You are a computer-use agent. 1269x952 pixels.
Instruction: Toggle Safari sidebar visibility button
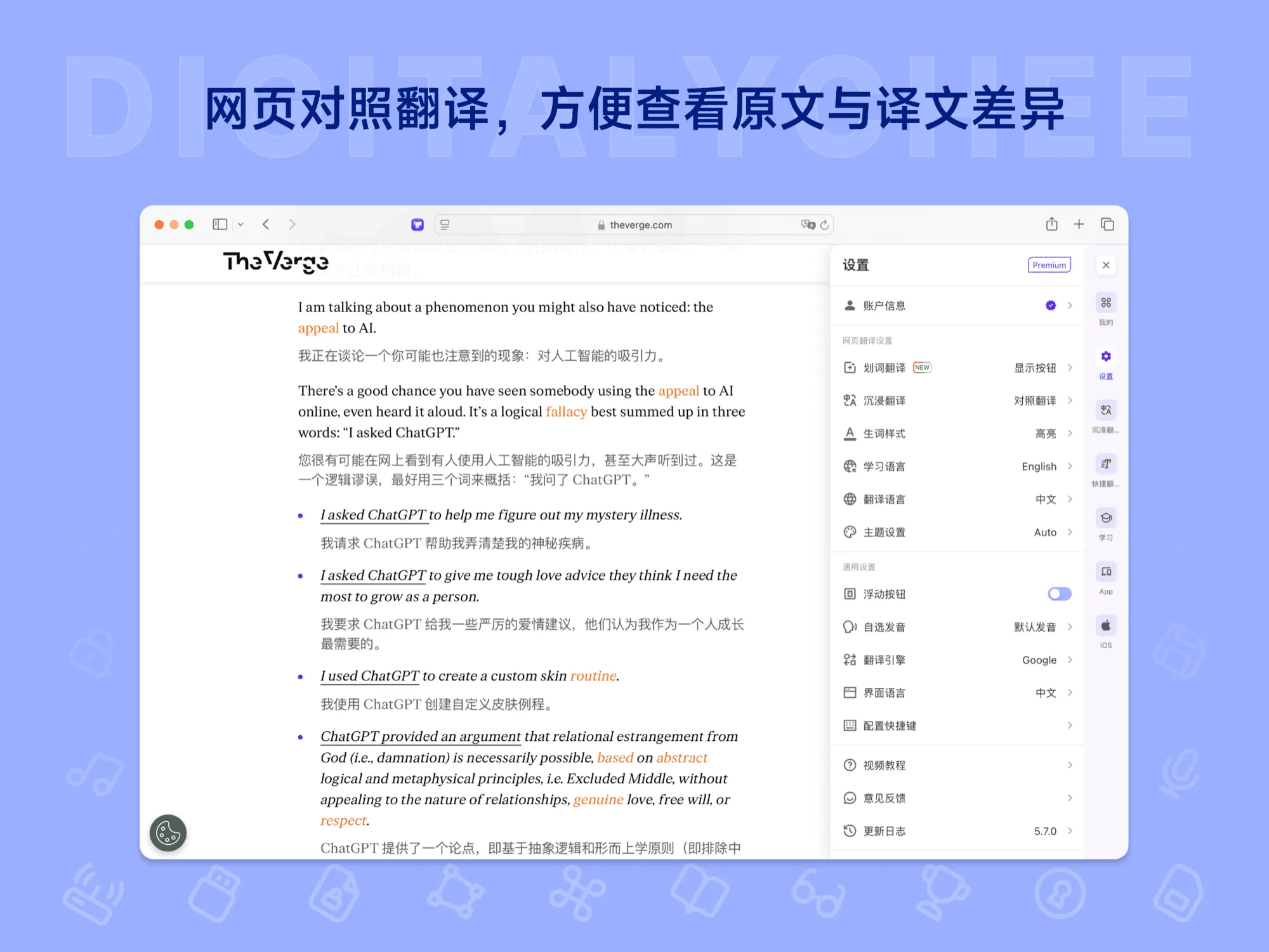point(220,225)
